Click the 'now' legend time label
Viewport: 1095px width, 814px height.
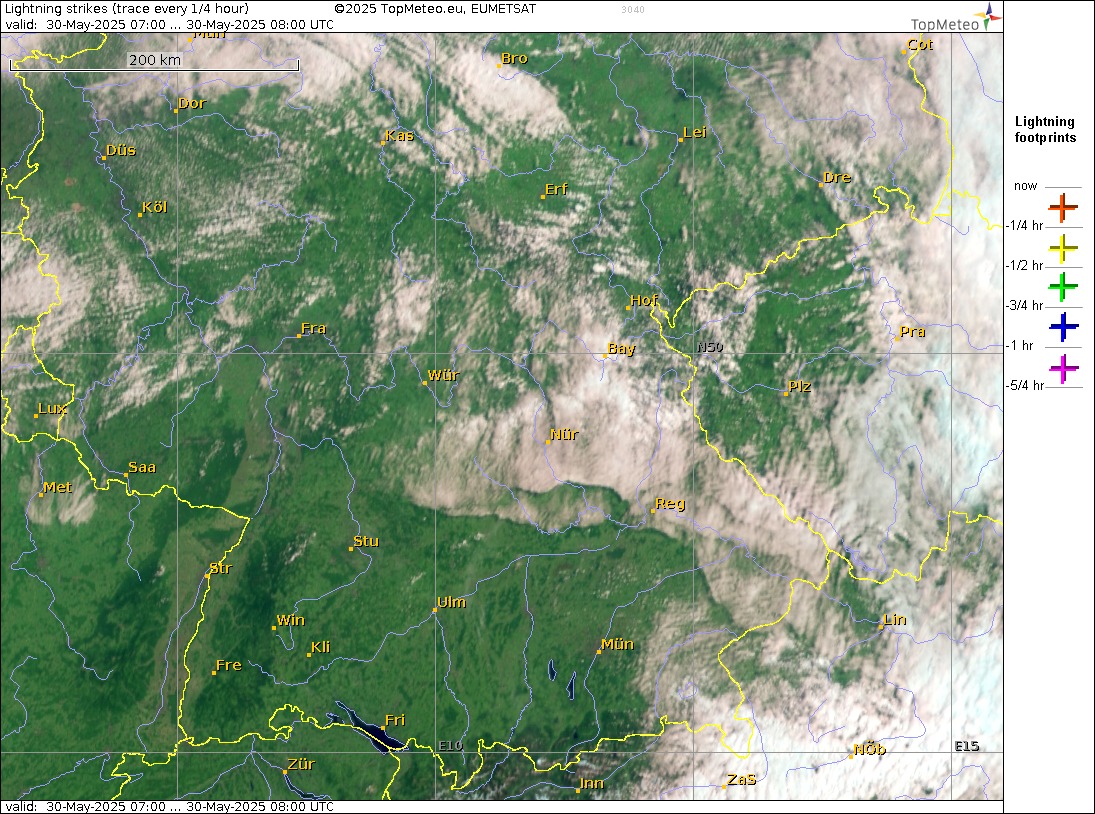click(1025, 186)
